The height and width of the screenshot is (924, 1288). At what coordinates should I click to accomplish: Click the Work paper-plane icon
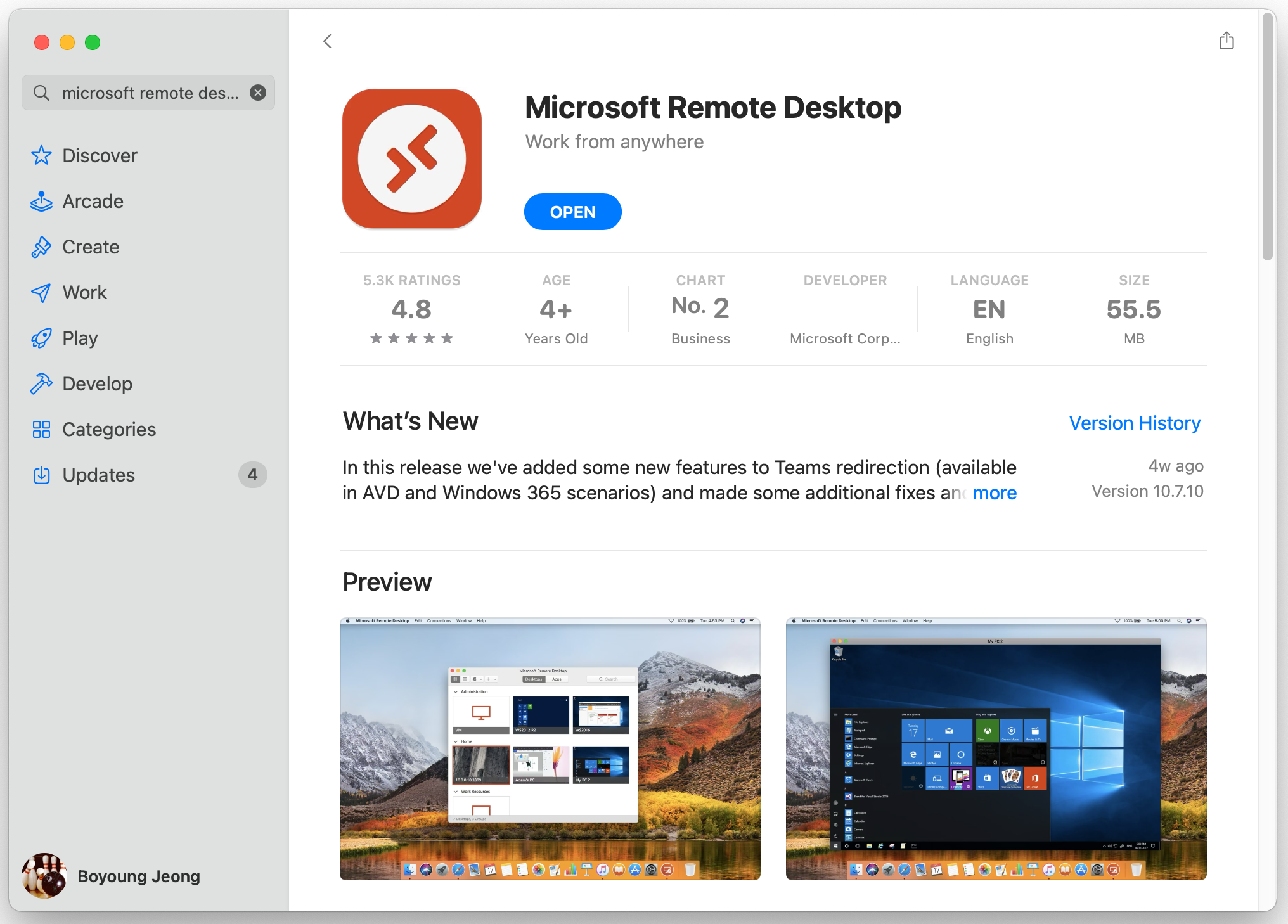tap(41, 292)
